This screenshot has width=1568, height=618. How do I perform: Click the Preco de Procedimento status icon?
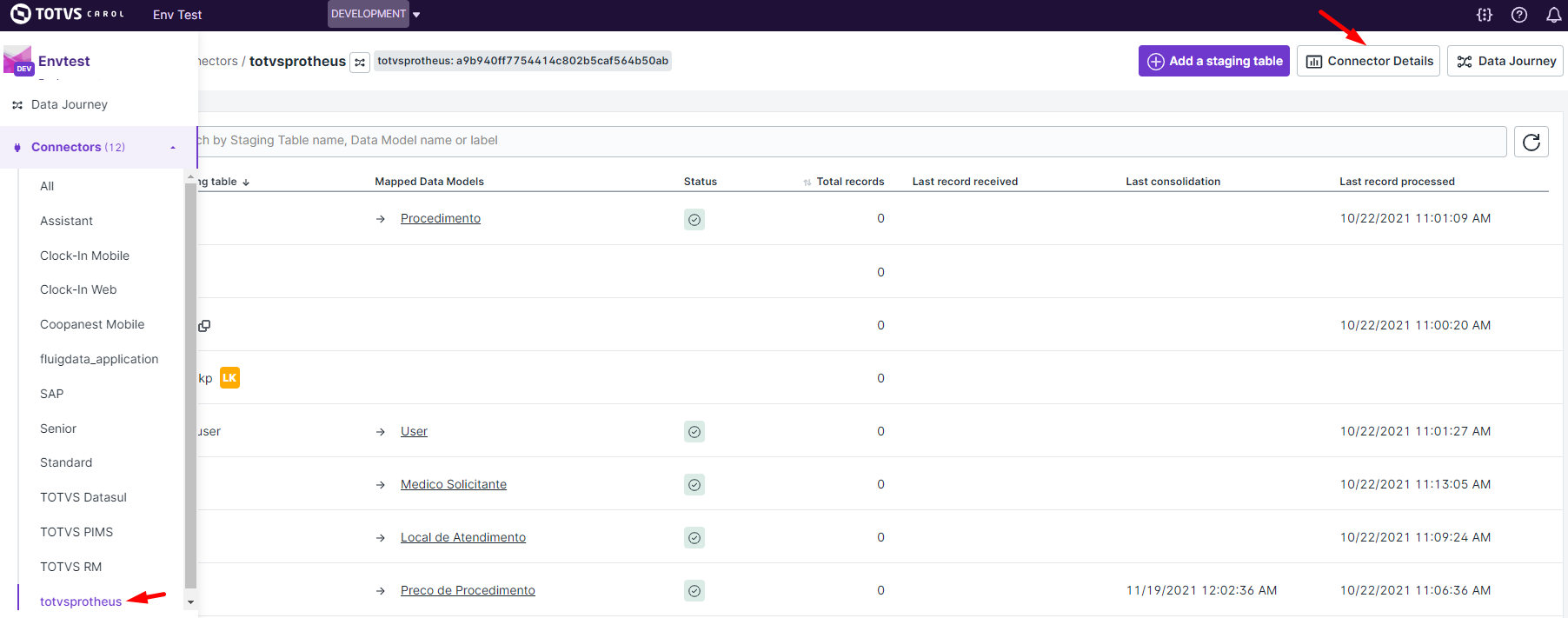tap(694, 591)
